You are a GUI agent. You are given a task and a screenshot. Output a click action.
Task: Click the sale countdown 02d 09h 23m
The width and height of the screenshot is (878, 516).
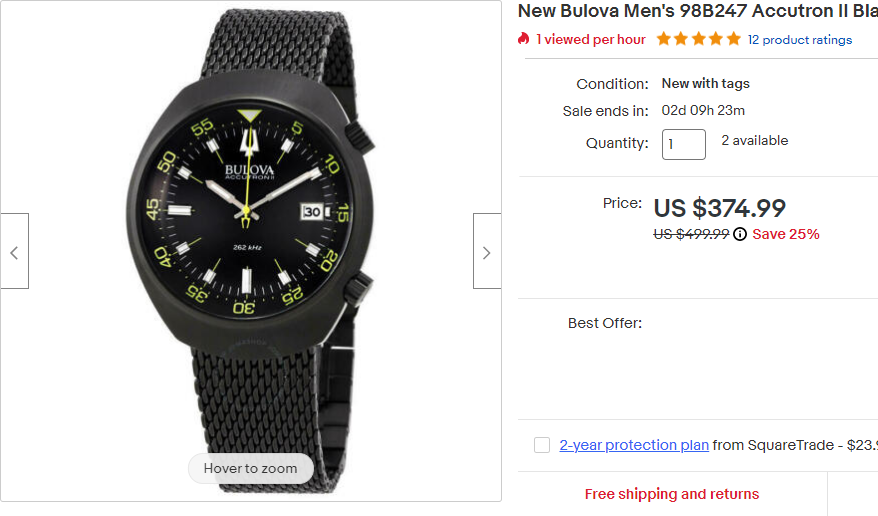click(703, 111)
